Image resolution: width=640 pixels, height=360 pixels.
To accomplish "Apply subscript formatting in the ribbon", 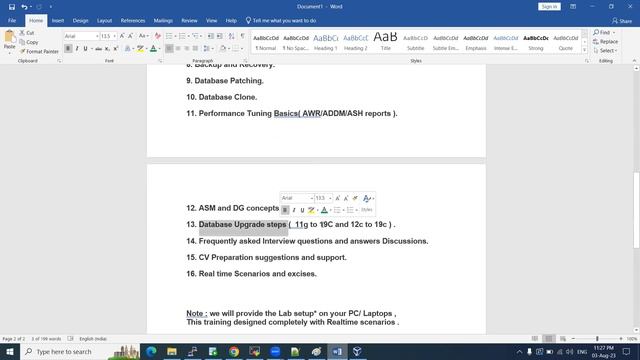I will 107,49.
